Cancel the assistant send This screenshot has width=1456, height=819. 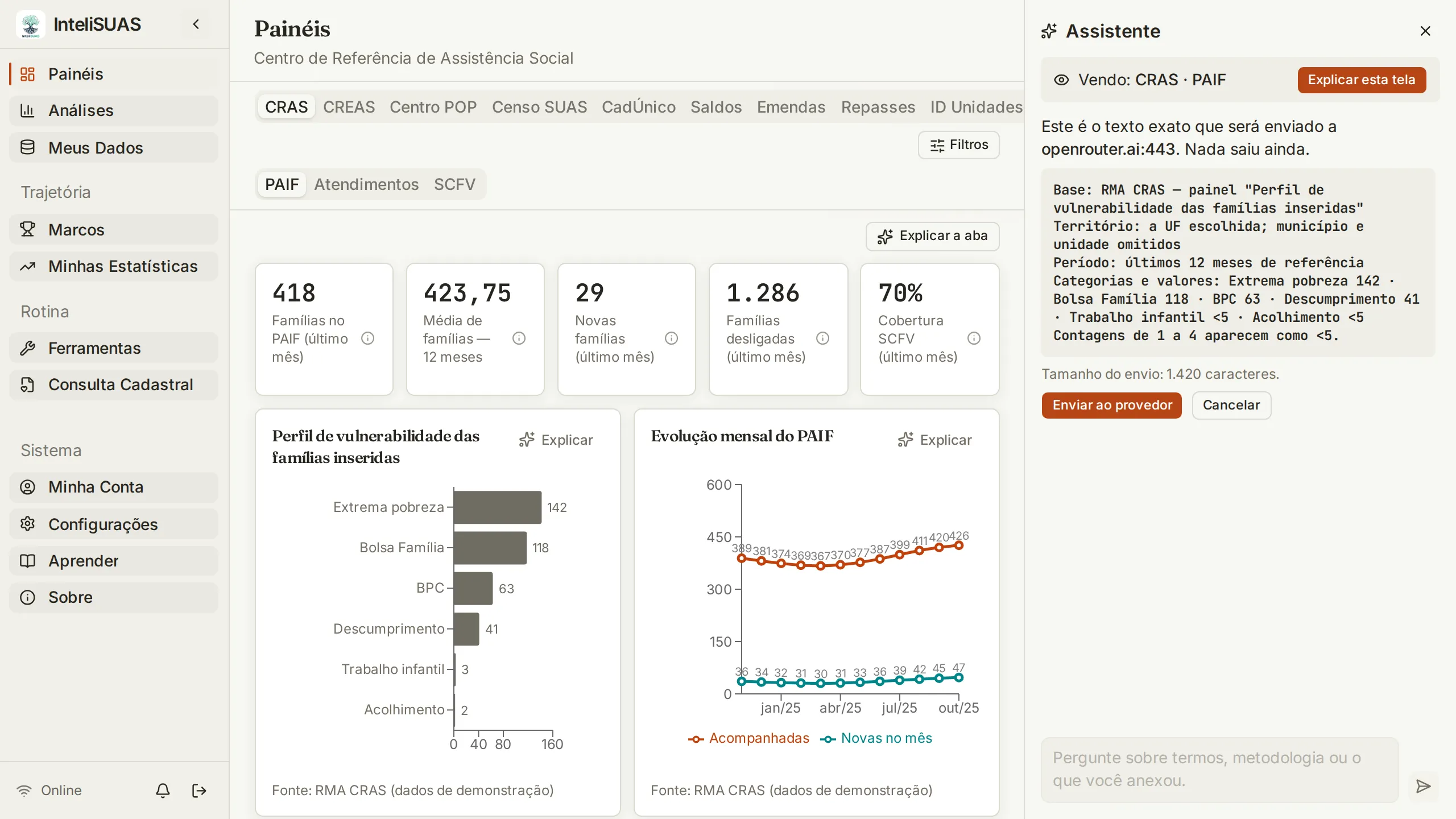click(x=1231, y=405)
